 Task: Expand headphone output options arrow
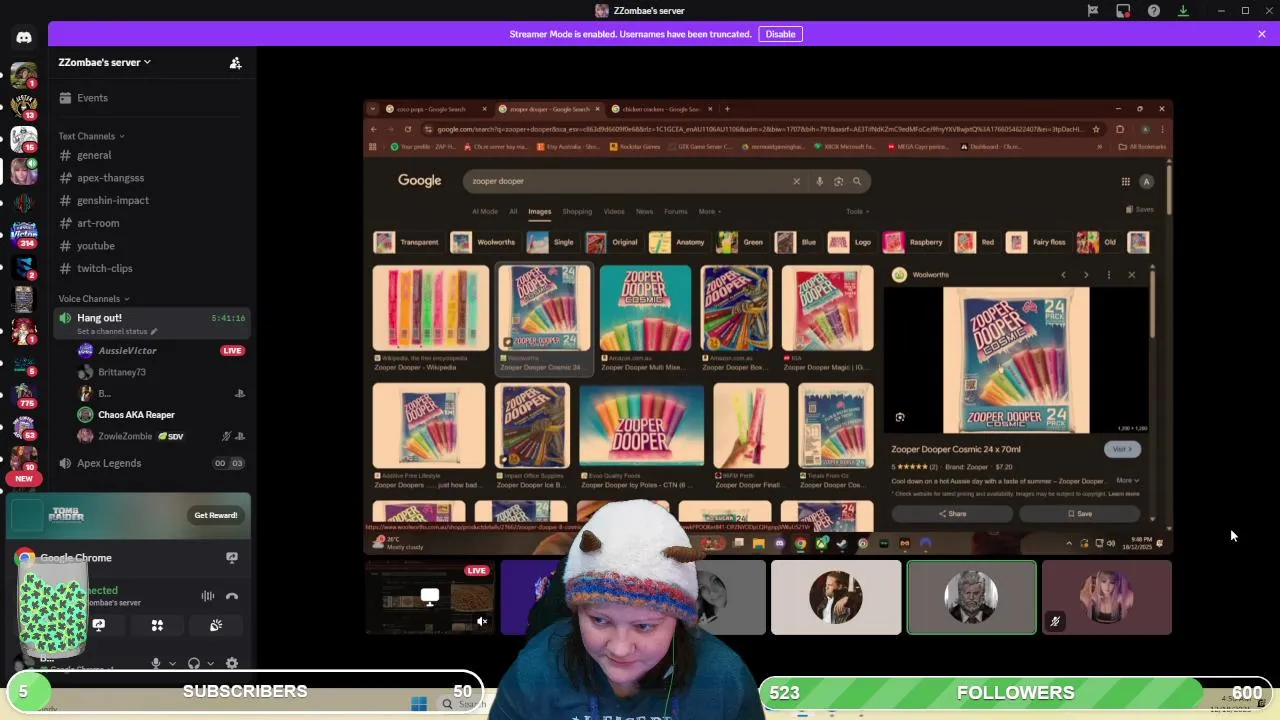210,663
